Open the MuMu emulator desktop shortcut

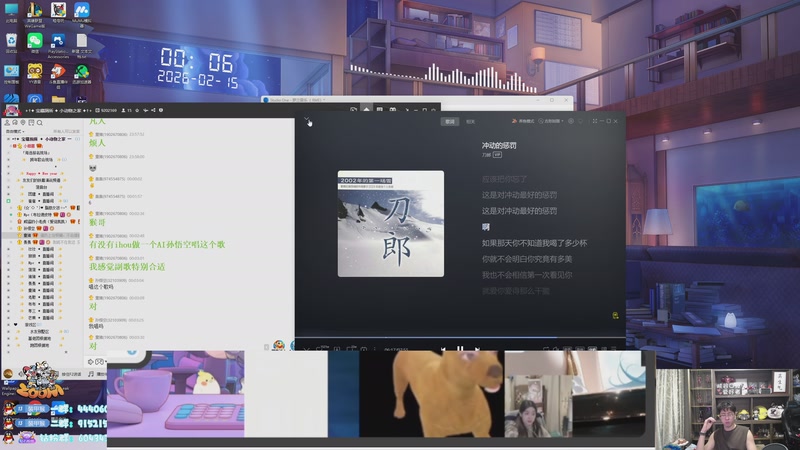click(x=82, y=14)
